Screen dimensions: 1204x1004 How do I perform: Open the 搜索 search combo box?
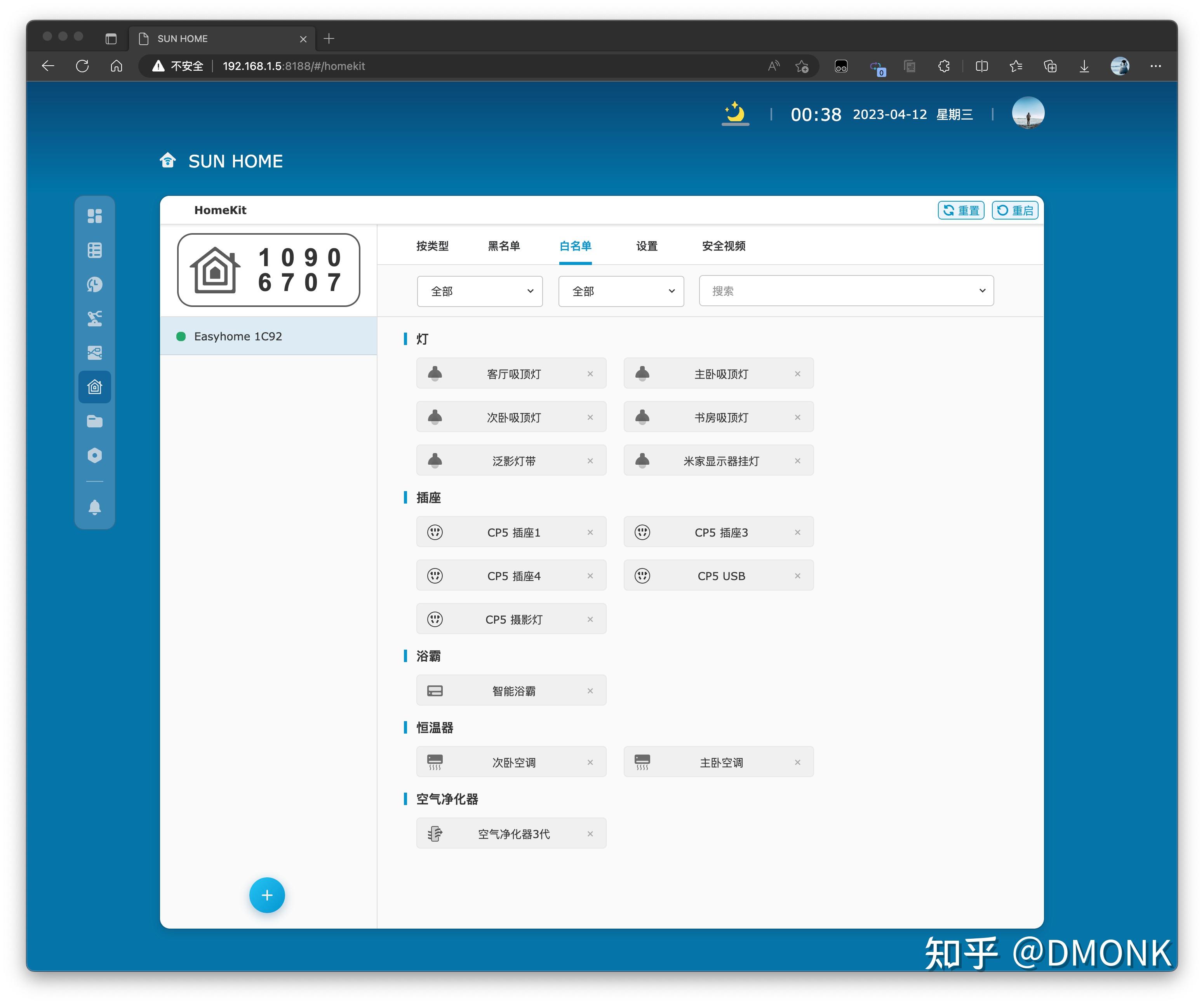[846, 291]
